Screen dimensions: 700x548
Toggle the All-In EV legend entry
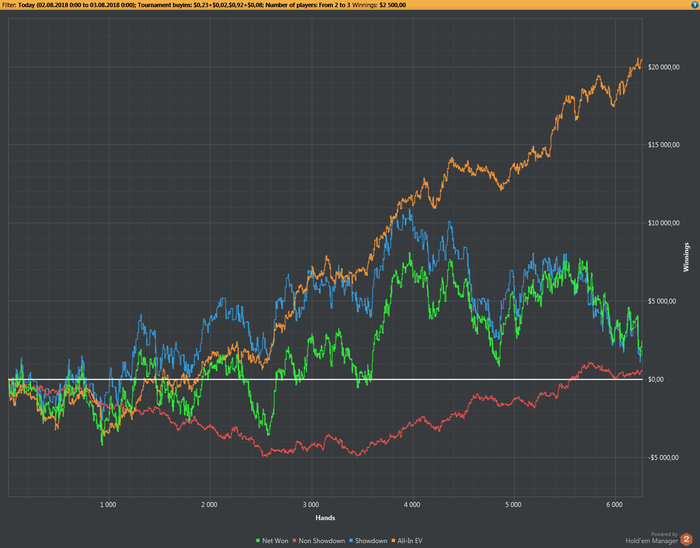pyautogui.click(x=407, y=540)
